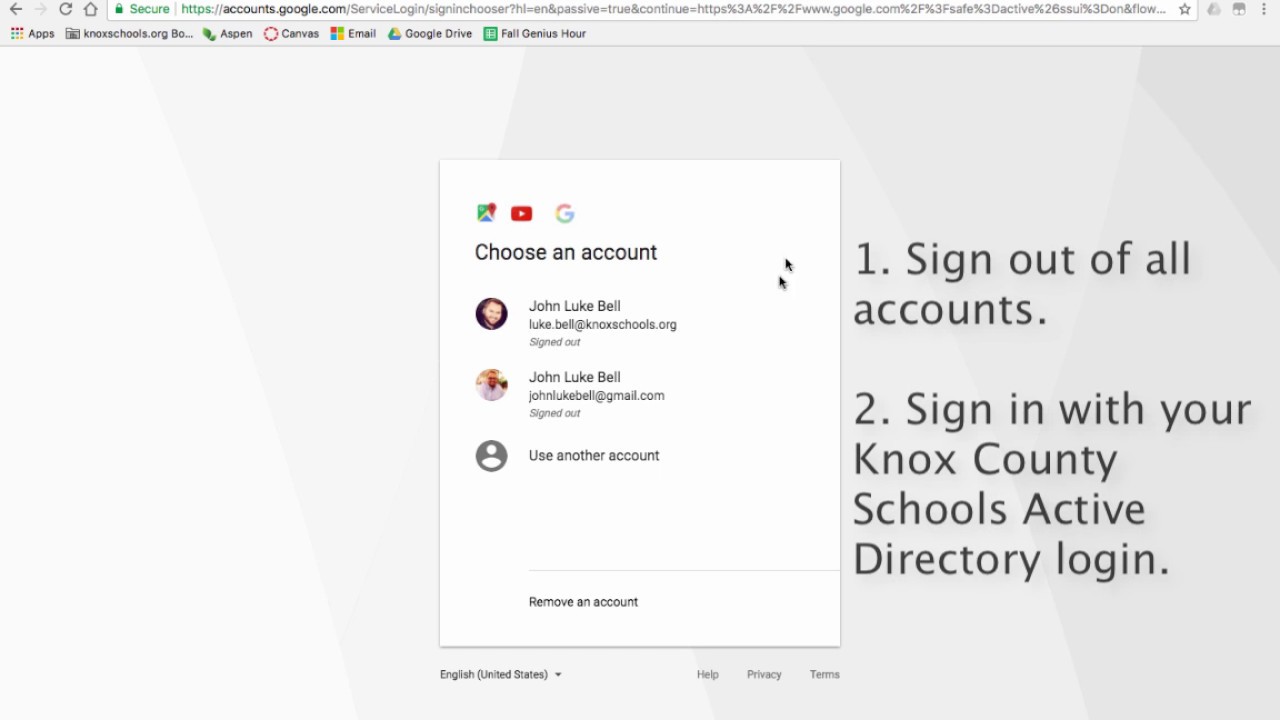Screen dimensions: 1280x720
Task: Click Remove an account
Action: (583, 602)
